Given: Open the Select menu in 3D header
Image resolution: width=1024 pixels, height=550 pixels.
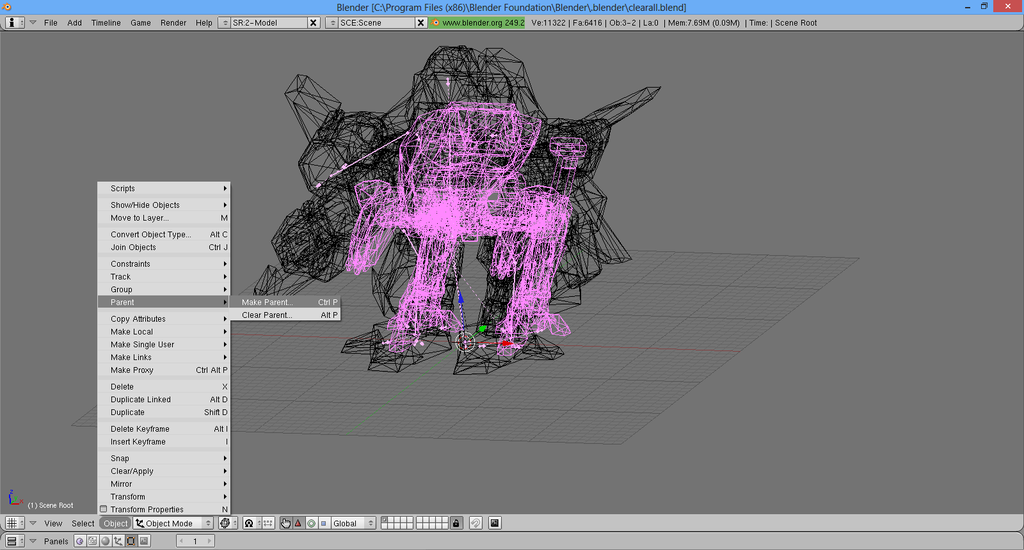Looking at the screenshot, I should (x=83, y=523).
